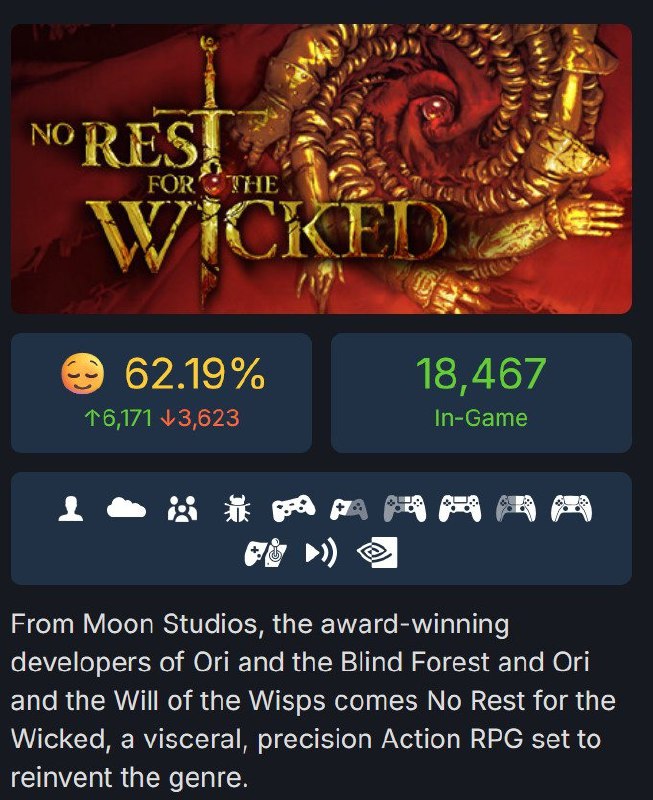The image size is (653, 800).
Task: Select the half-grey PlayStation DualShock controller icon
Action: click(405, 508)
